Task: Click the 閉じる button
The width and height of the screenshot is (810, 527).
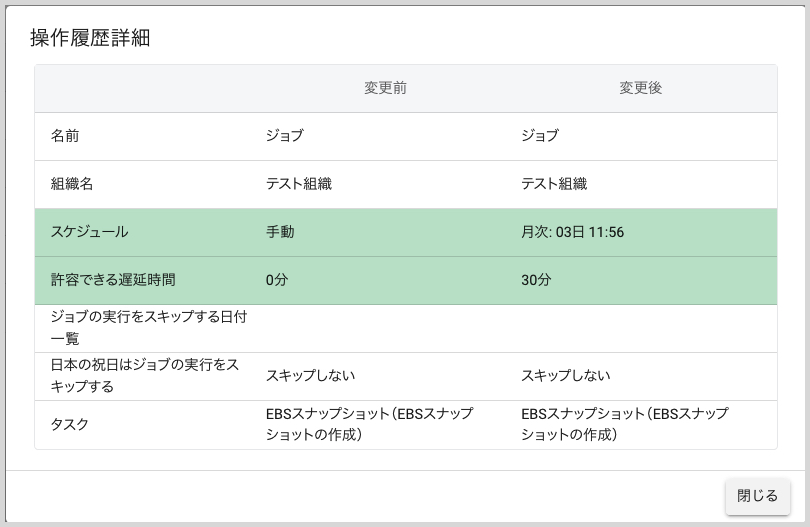Action: (x=757, y=496)
